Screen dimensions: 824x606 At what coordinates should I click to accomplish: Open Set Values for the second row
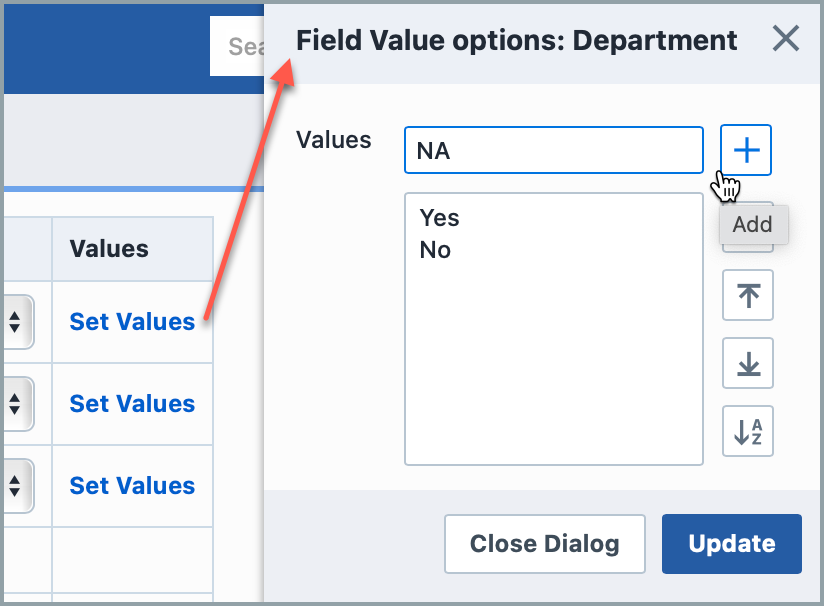(x=131, y=404)
